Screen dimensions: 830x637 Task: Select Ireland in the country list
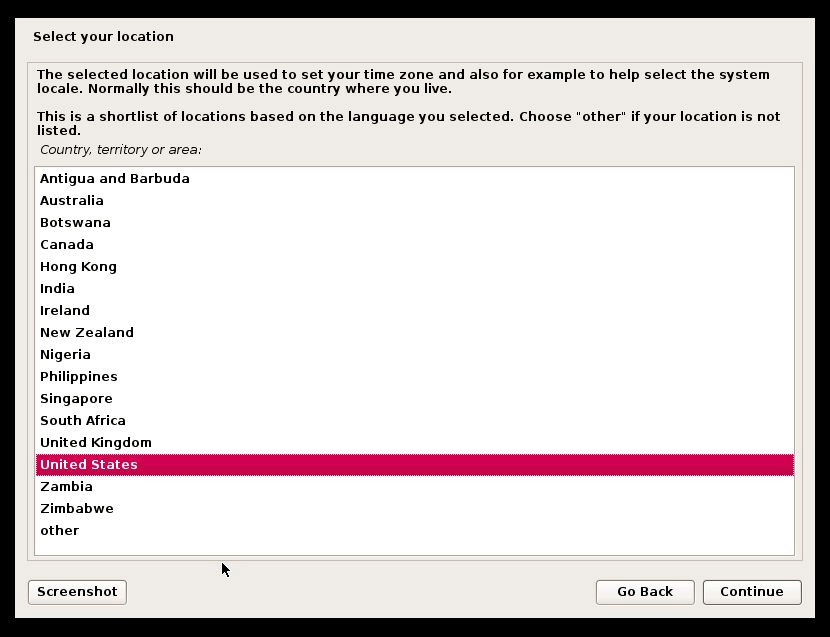(64, 310)
